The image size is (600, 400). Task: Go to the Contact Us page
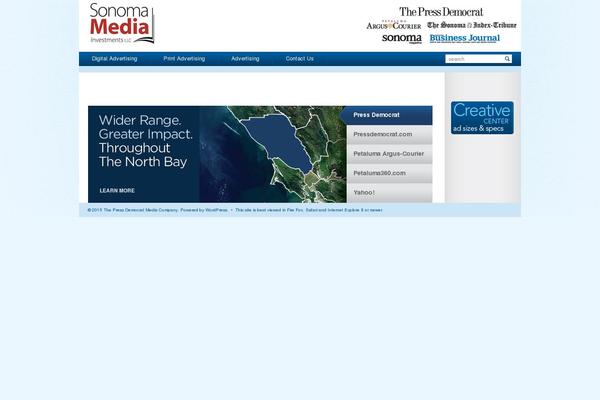300,59
